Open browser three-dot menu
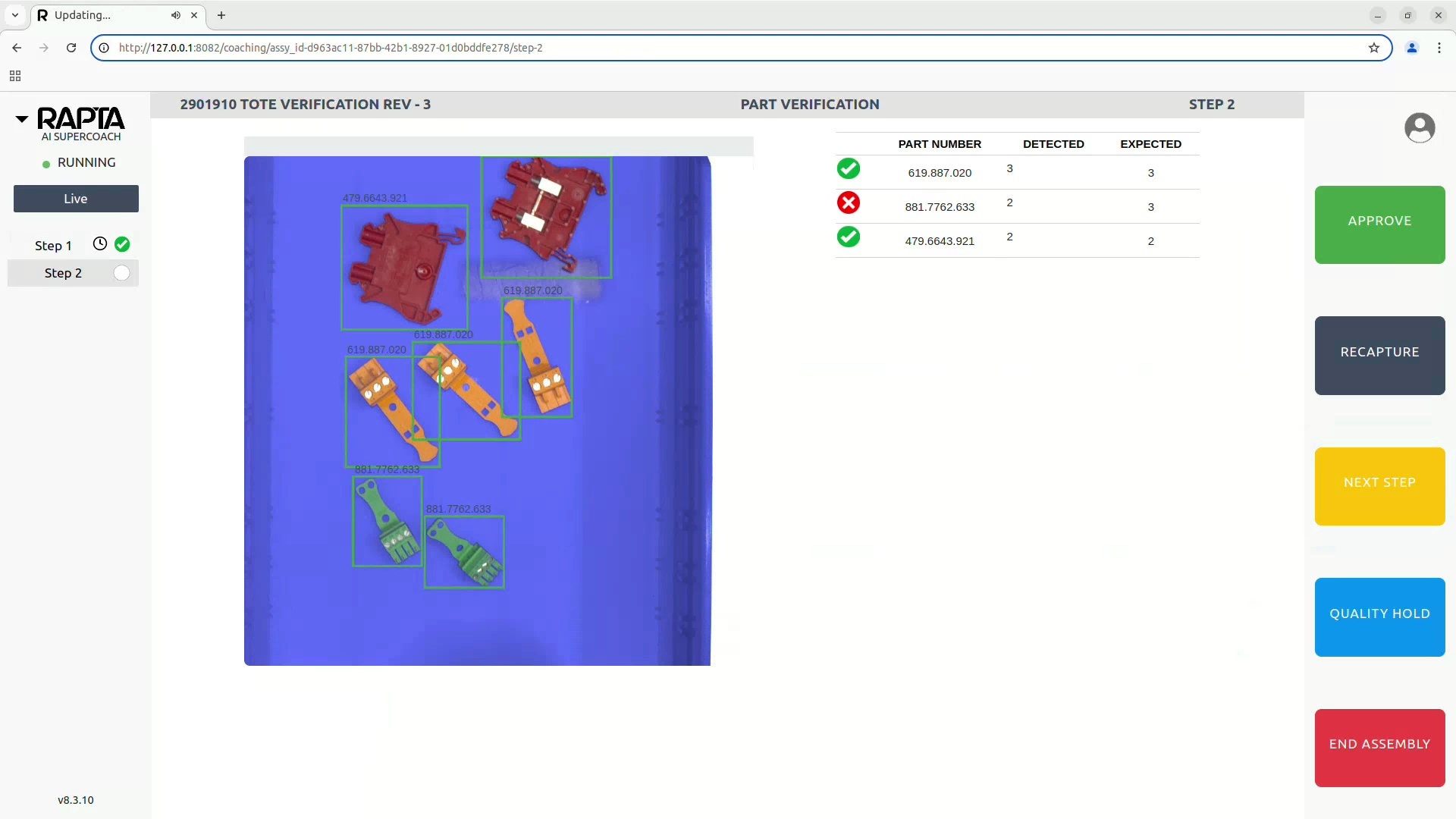This screenshot has width=1456, height=819. click(1439, 48)
